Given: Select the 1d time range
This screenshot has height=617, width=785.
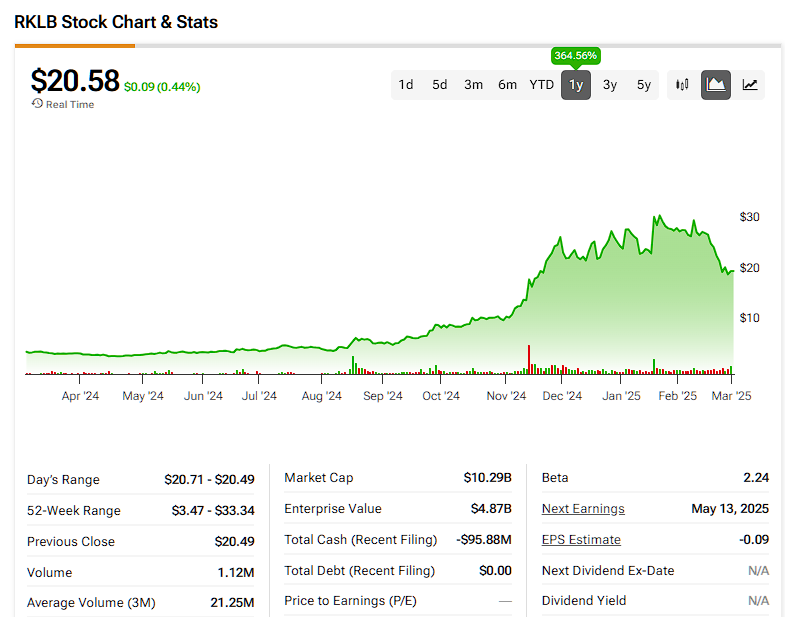Looking at the screenshot, I should click(406, 85).
